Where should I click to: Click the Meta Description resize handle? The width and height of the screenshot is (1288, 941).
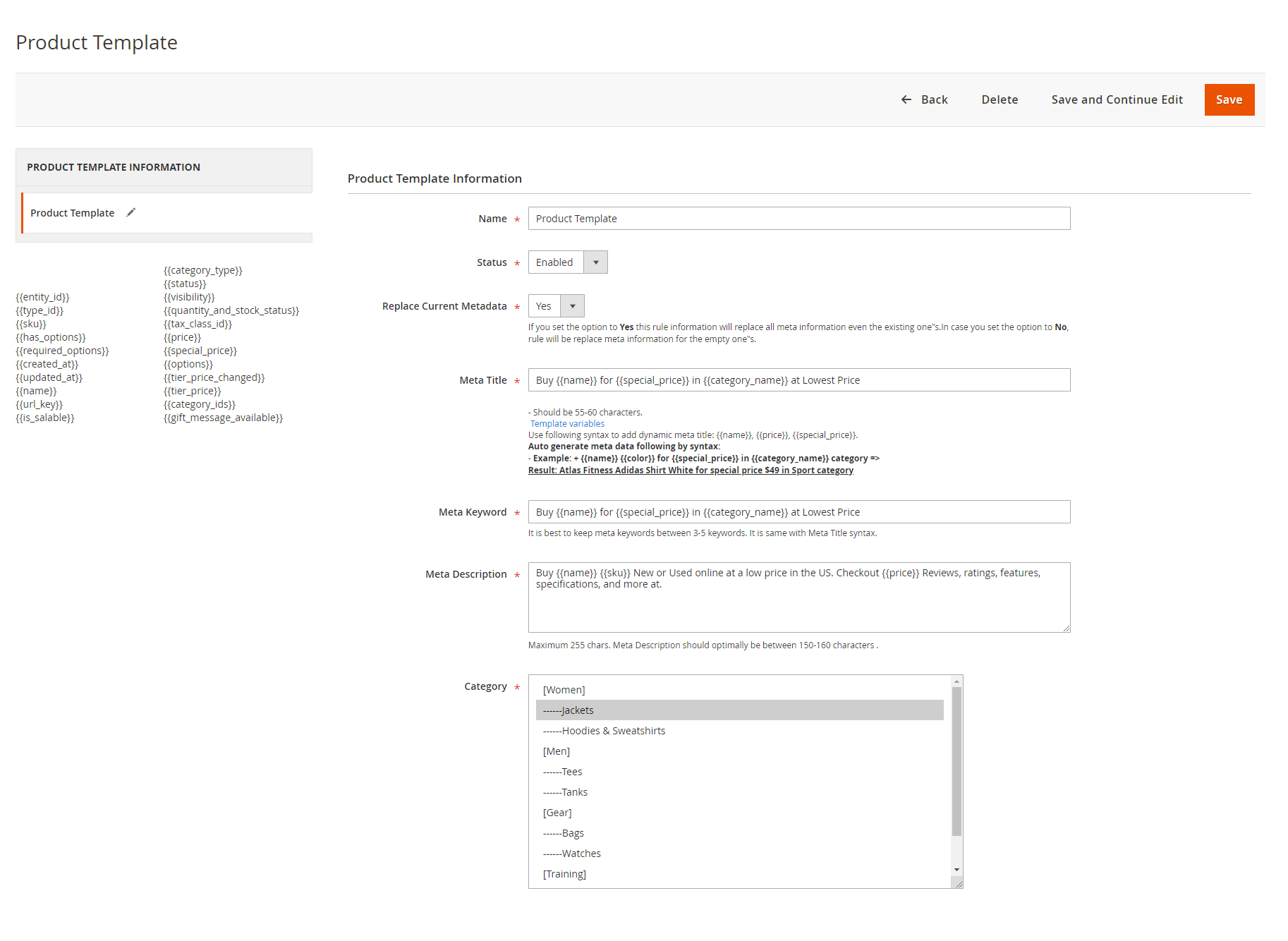click(1066, 628)
